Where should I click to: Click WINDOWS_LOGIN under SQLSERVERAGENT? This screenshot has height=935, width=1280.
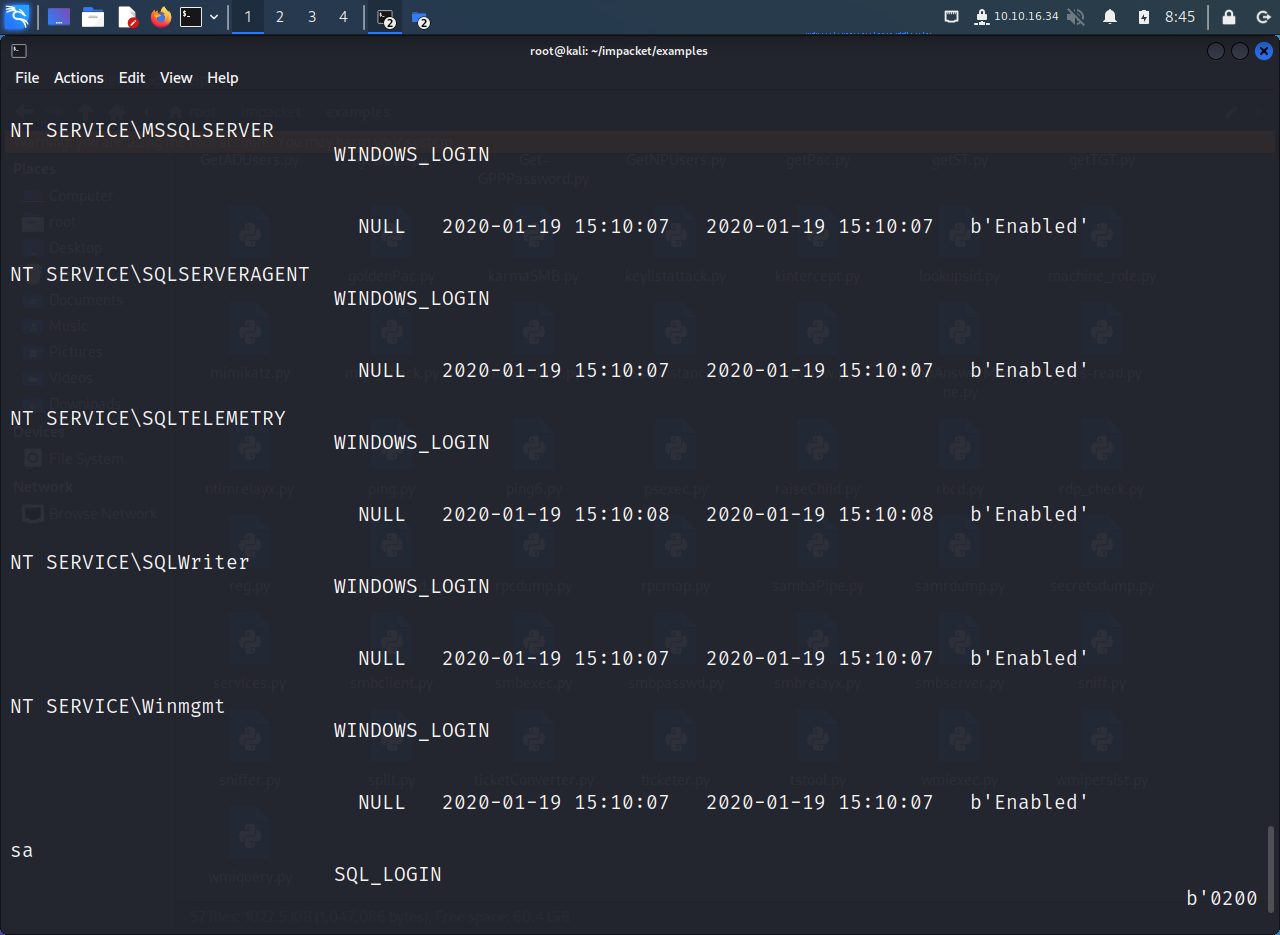(x=412, y=299)
